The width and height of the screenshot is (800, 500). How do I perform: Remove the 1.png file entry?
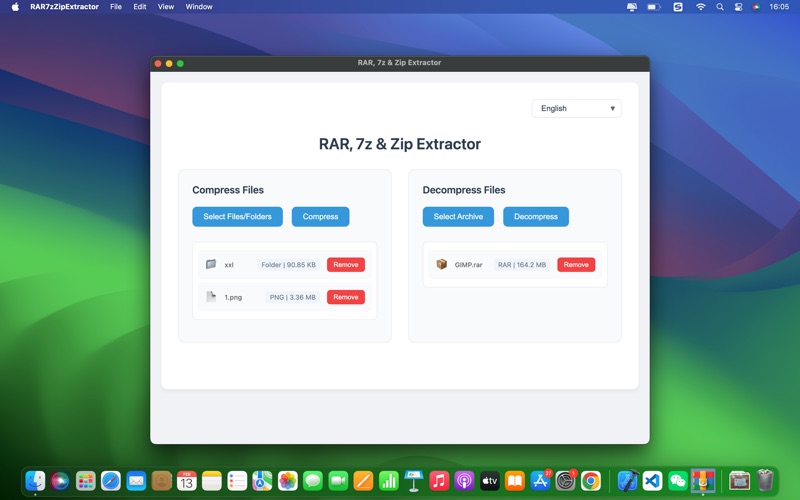pos(346,297)
